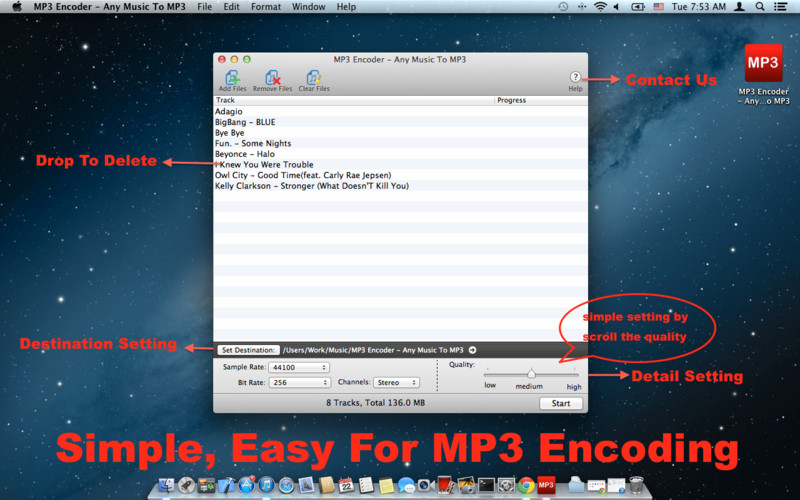The image size is (800, 500).
Task: Select Beyonce – Halo track
Action: [x=401, y=154]
